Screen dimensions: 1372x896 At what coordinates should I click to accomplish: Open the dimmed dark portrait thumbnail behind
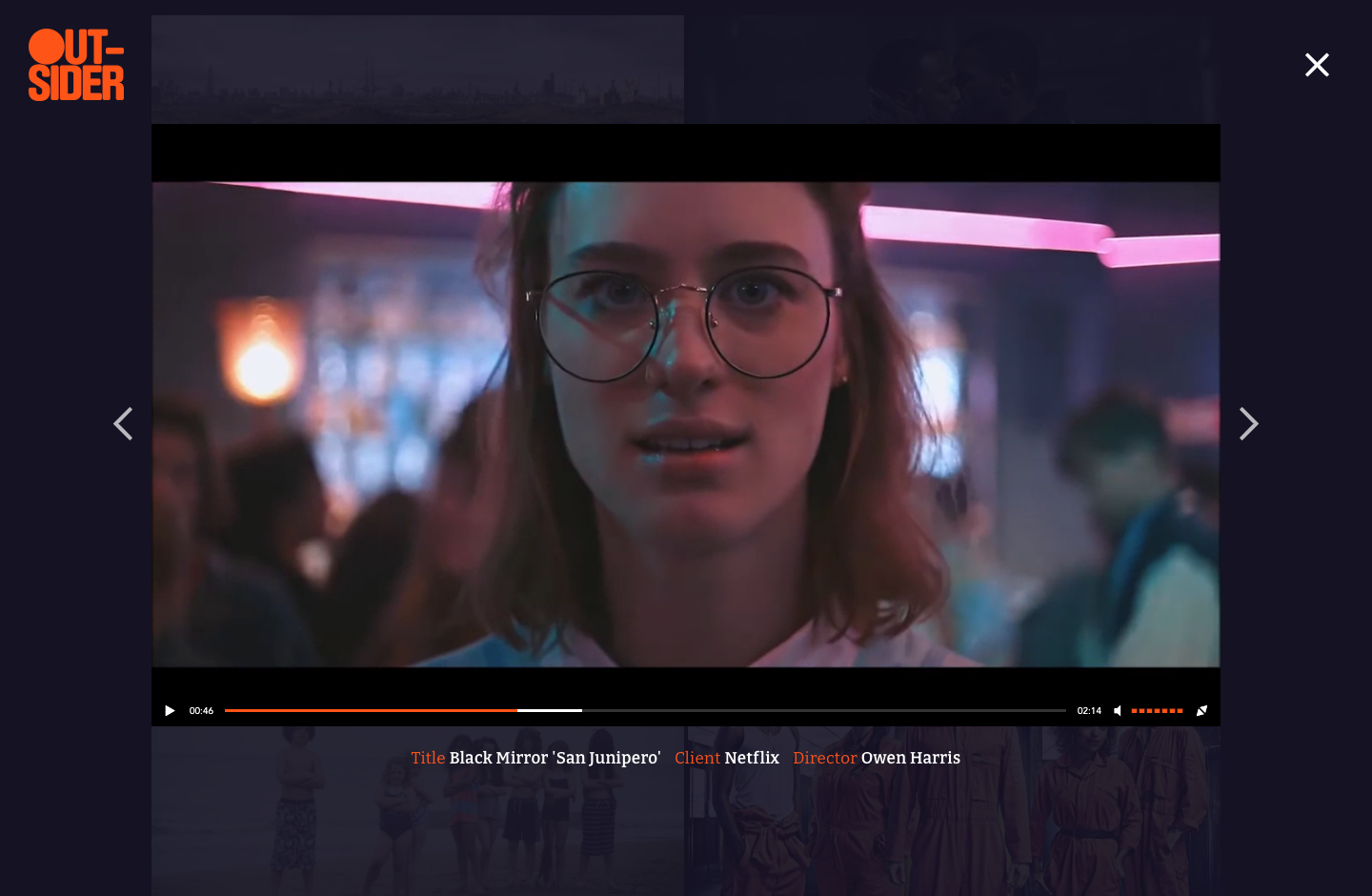click(x=953, y=69)
